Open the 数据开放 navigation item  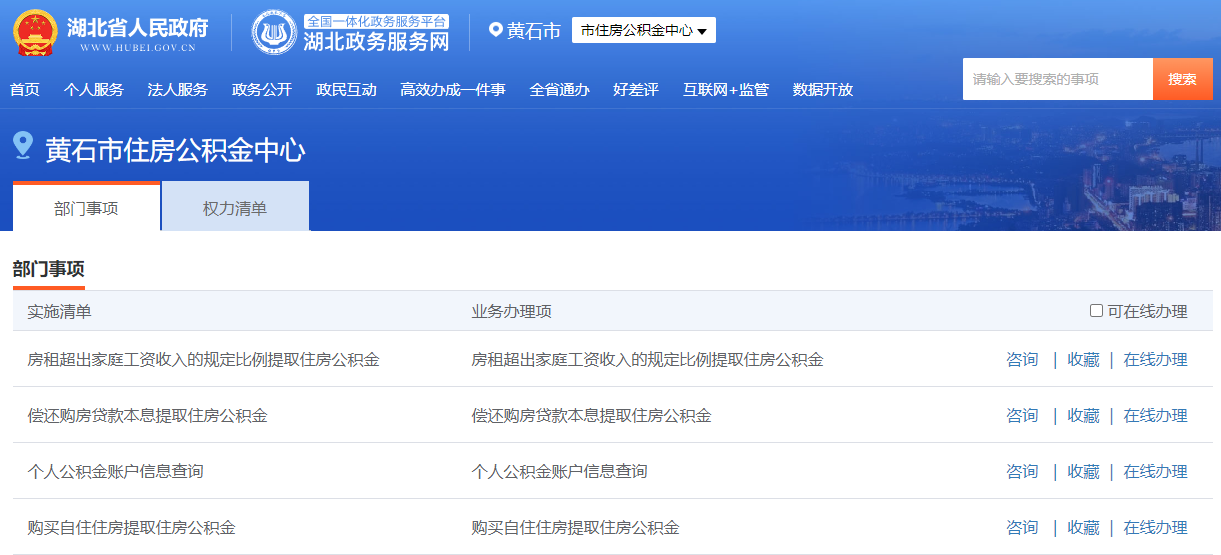pyautogui.click(x=822, y=90)
